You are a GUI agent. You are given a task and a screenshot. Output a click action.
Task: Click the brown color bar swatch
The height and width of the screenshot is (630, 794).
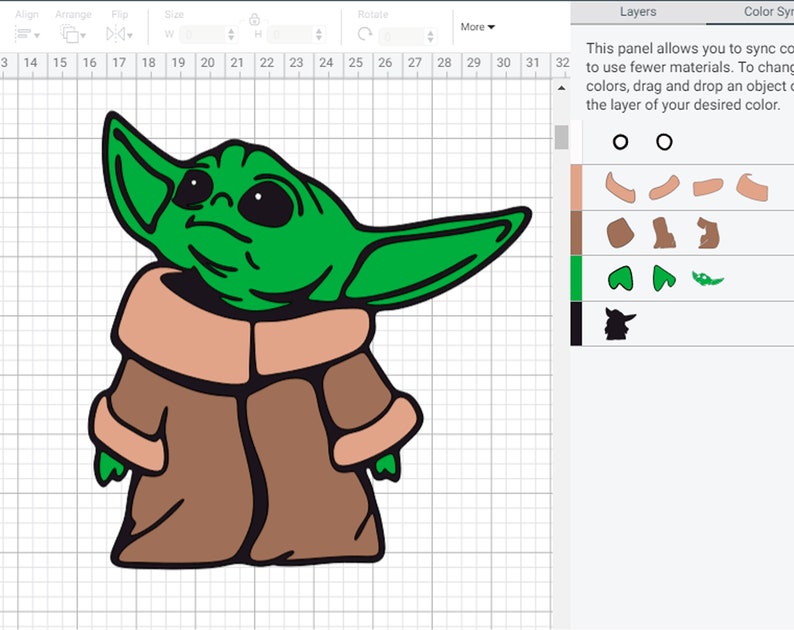(576, 233)
